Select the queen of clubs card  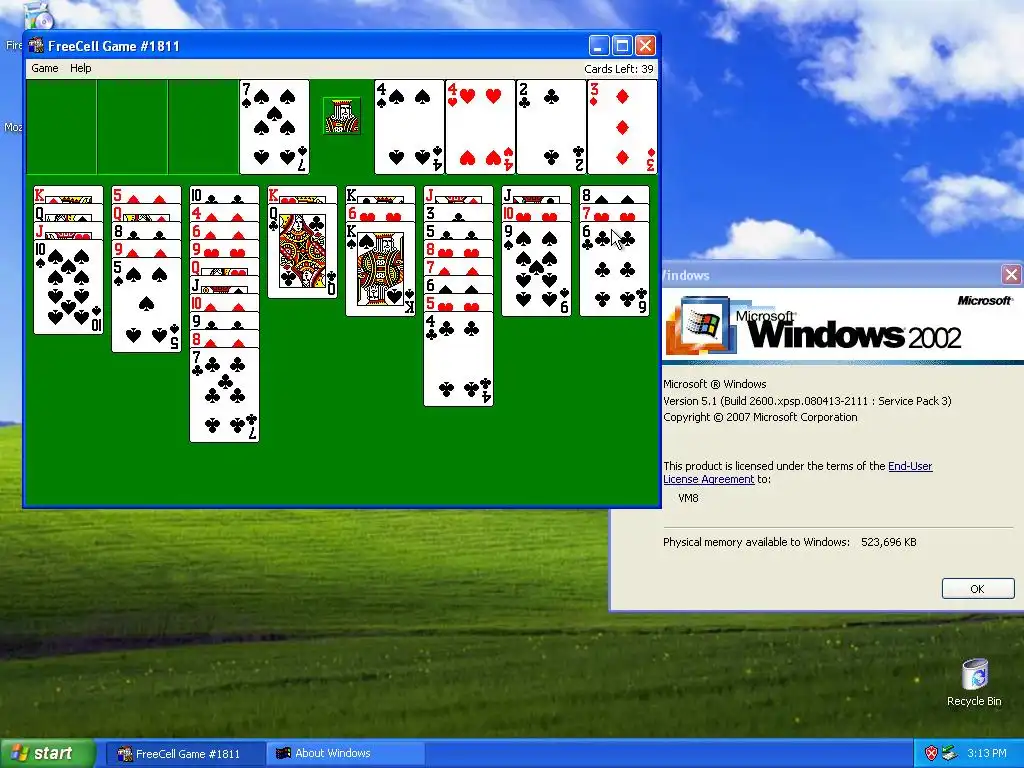coord(302,251)
